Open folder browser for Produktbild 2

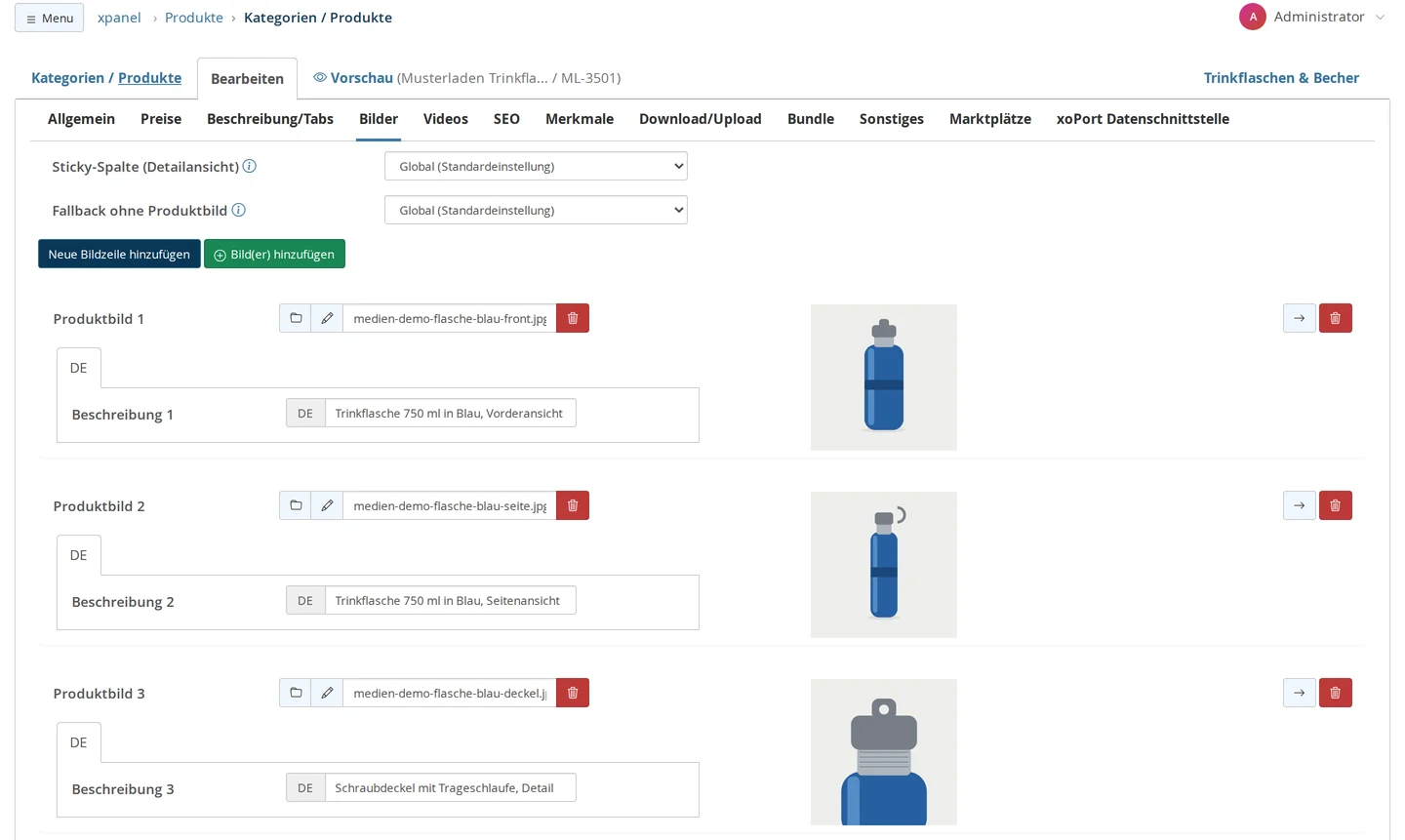point(296,505)
